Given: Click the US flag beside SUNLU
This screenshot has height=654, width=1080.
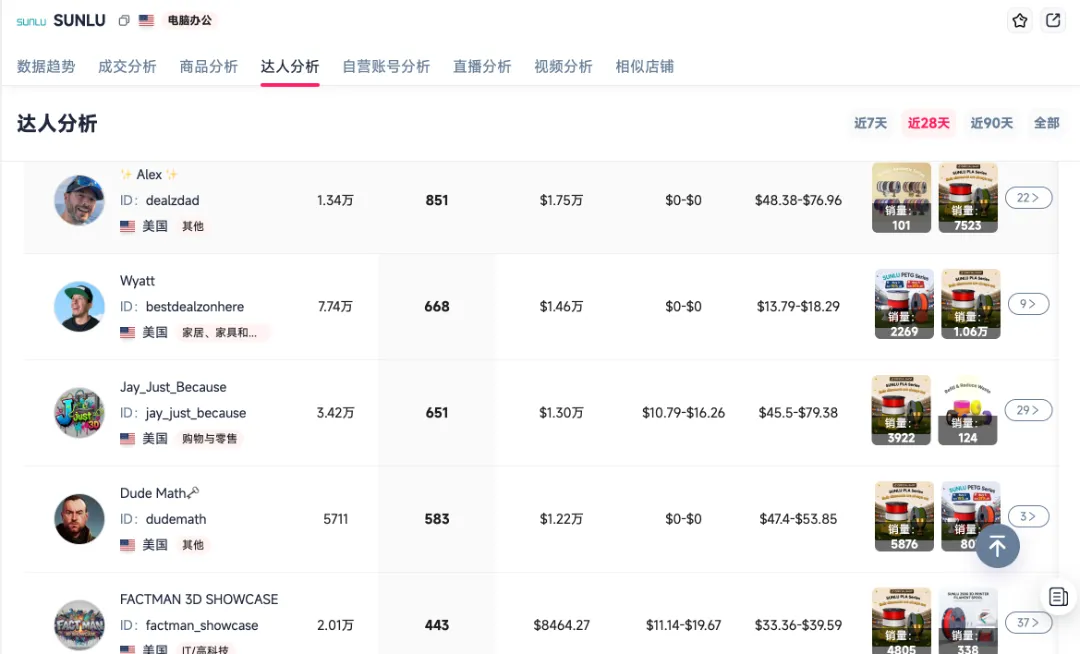Looking at the screenshot, I should 146,21.
